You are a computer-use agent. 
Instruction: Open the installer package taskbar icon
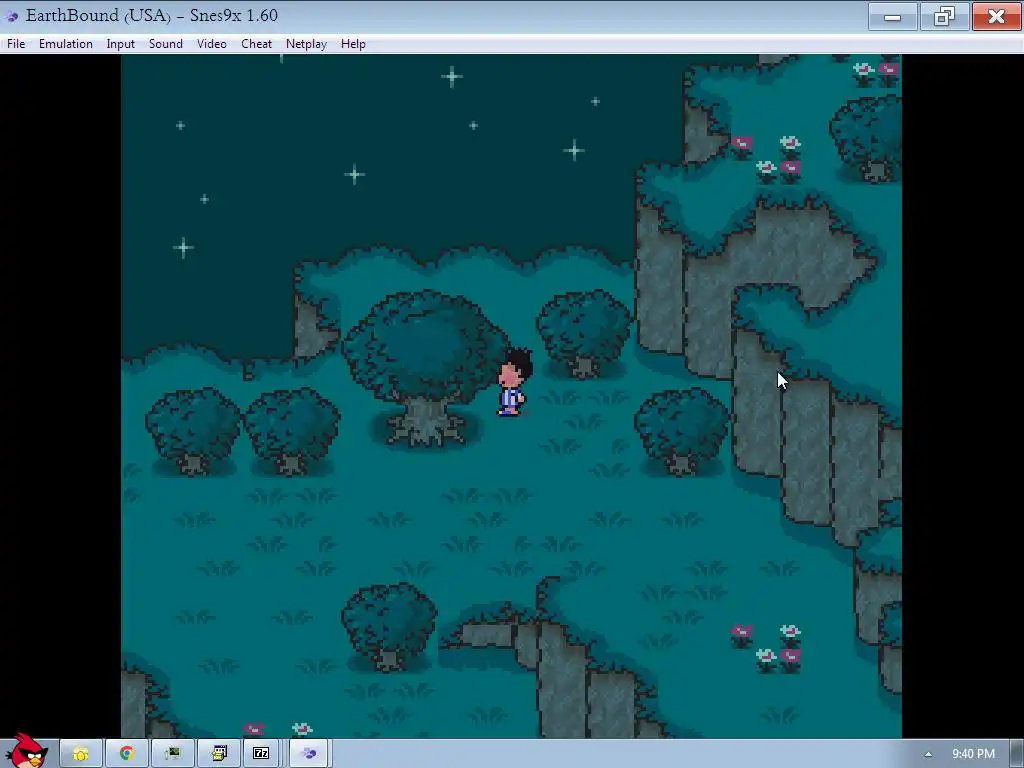pyautogui.click(x=218, y=754)
